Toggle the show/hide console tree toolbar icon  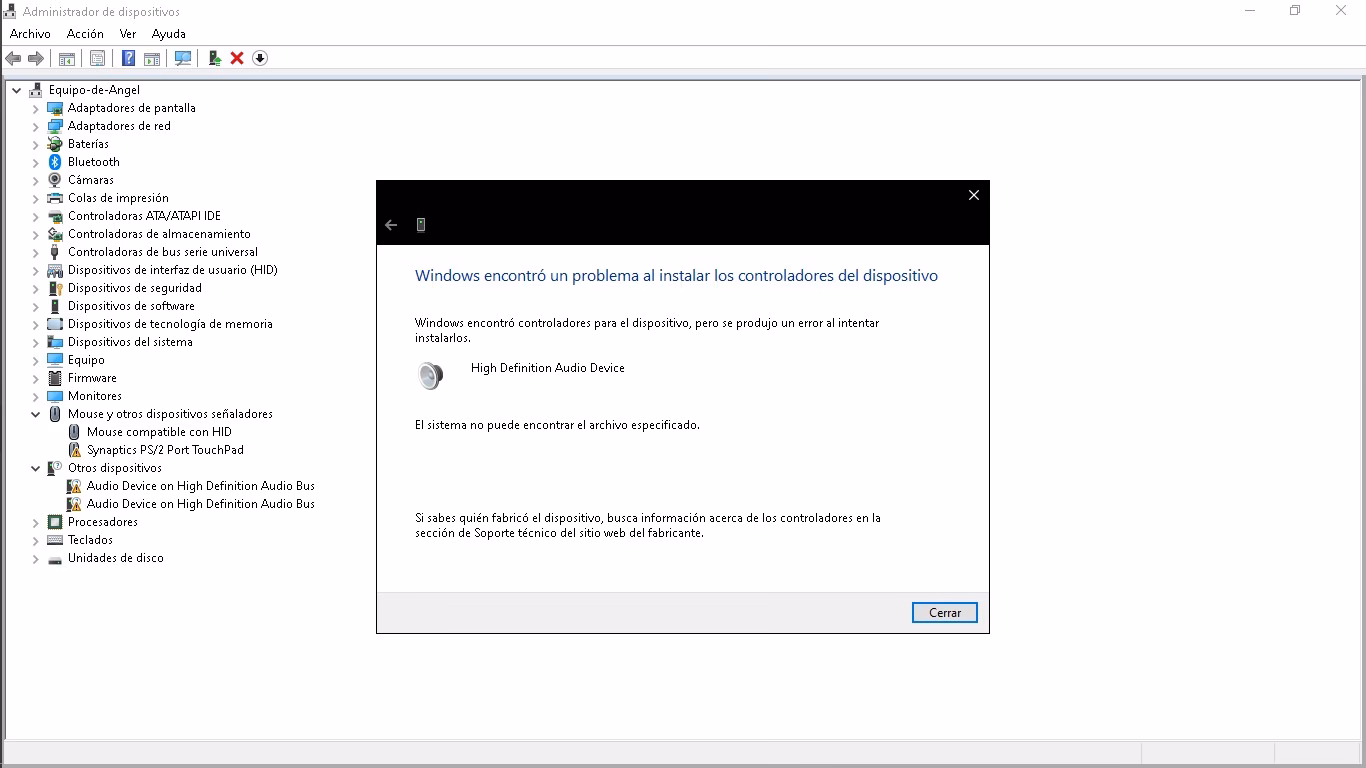point(67,58)
